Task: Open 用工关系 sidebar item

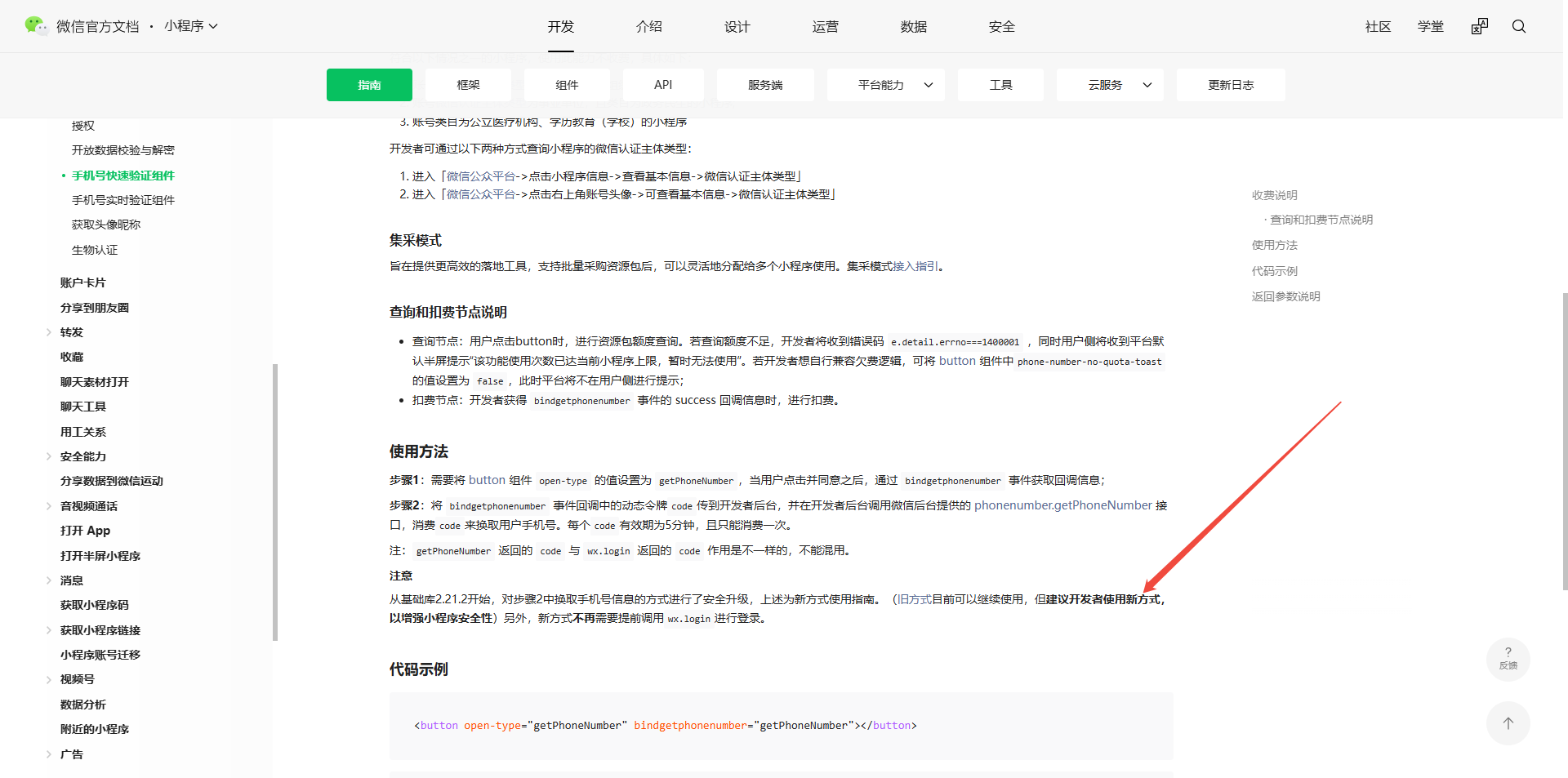Action: (x=83, y=432)
